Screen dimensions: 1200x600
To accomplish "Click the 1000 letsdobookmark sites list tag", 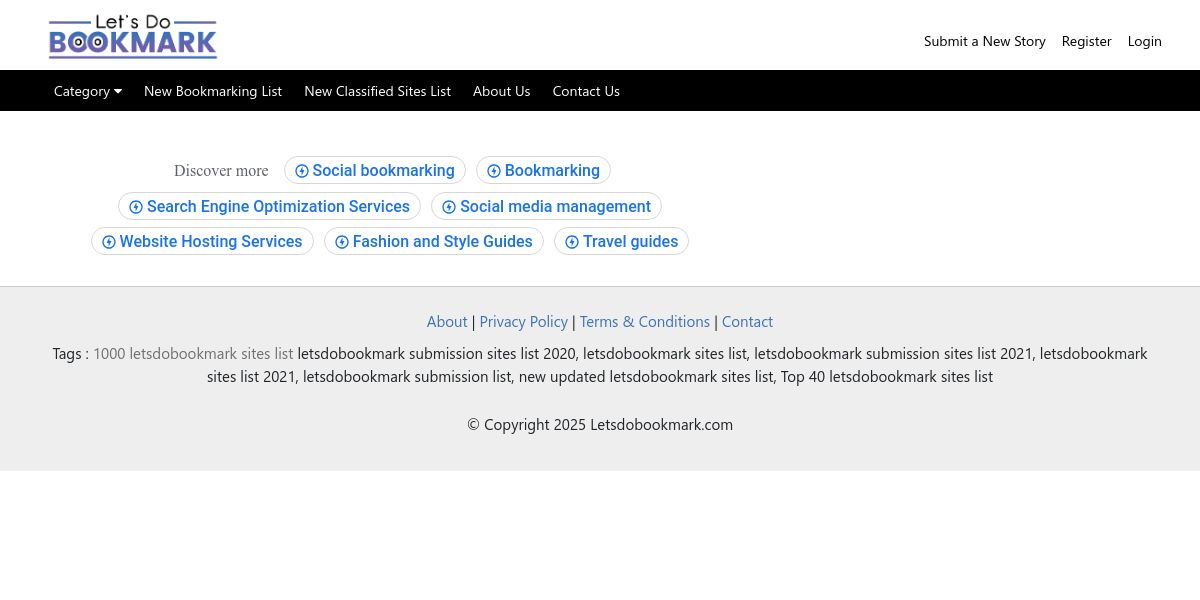I will pyautogui.click(x=193, y=354).
